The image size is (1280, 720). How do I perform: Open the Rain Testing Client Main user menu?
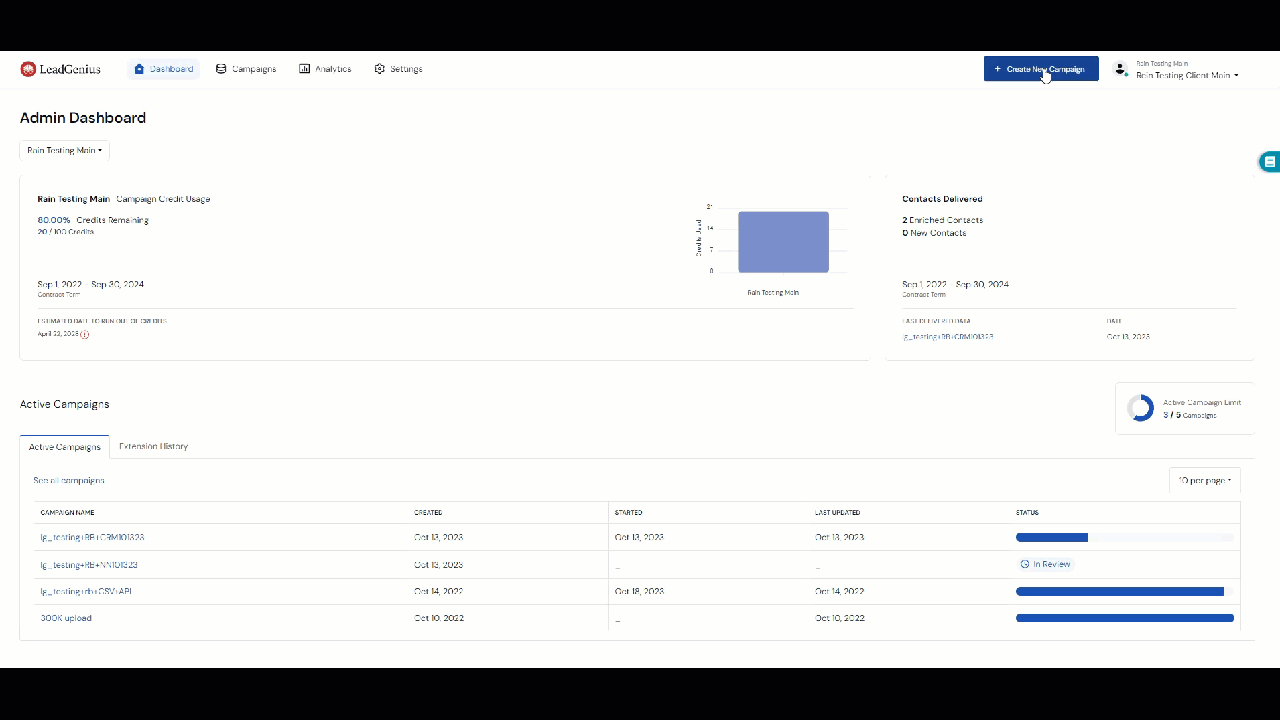coord(1187,75)
